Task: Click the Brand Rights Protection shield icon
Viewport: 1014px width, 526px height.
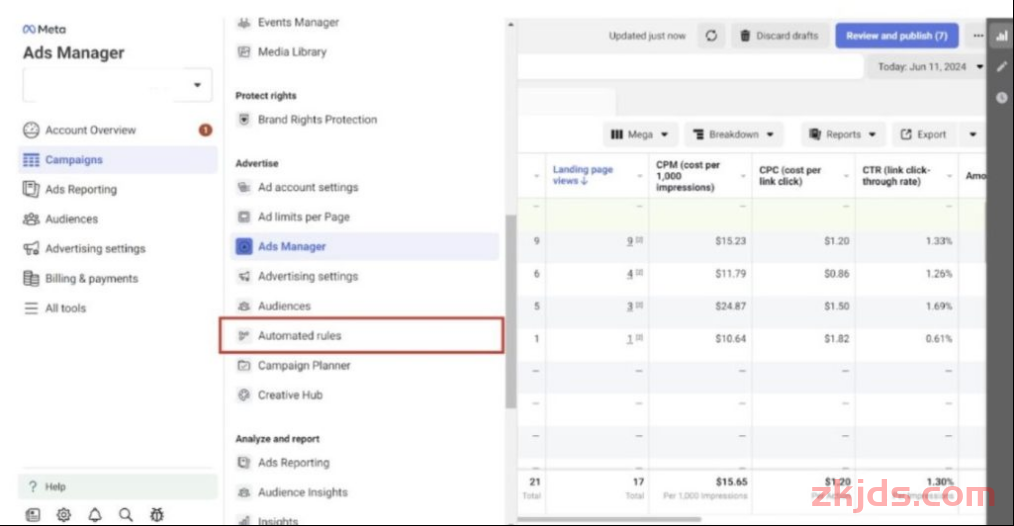Action: [244, 120]
